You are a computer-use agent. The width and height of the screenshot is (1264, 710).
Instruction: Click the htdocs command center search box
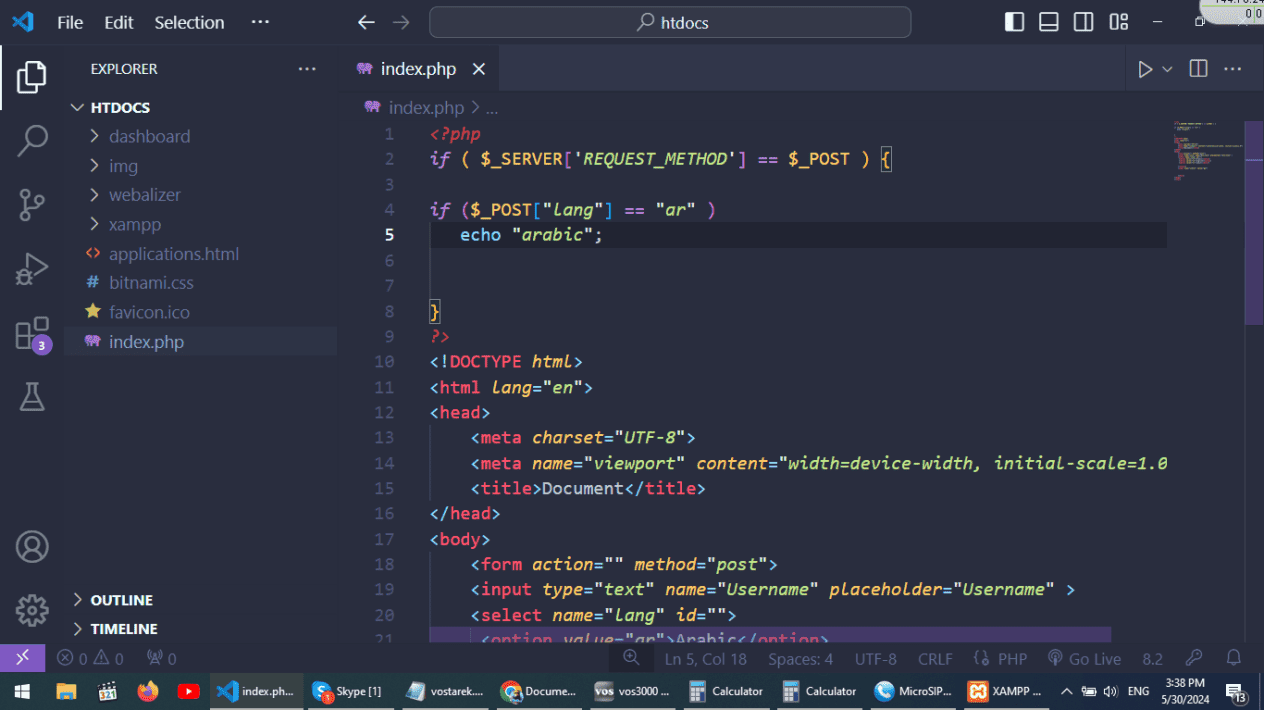670,22
